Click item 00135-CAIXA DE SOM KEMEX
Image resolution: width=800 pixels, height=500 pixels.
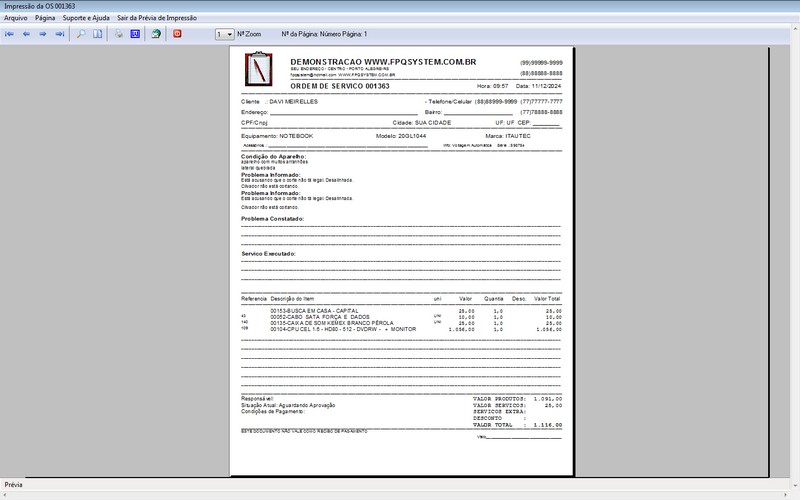(332, 323)
